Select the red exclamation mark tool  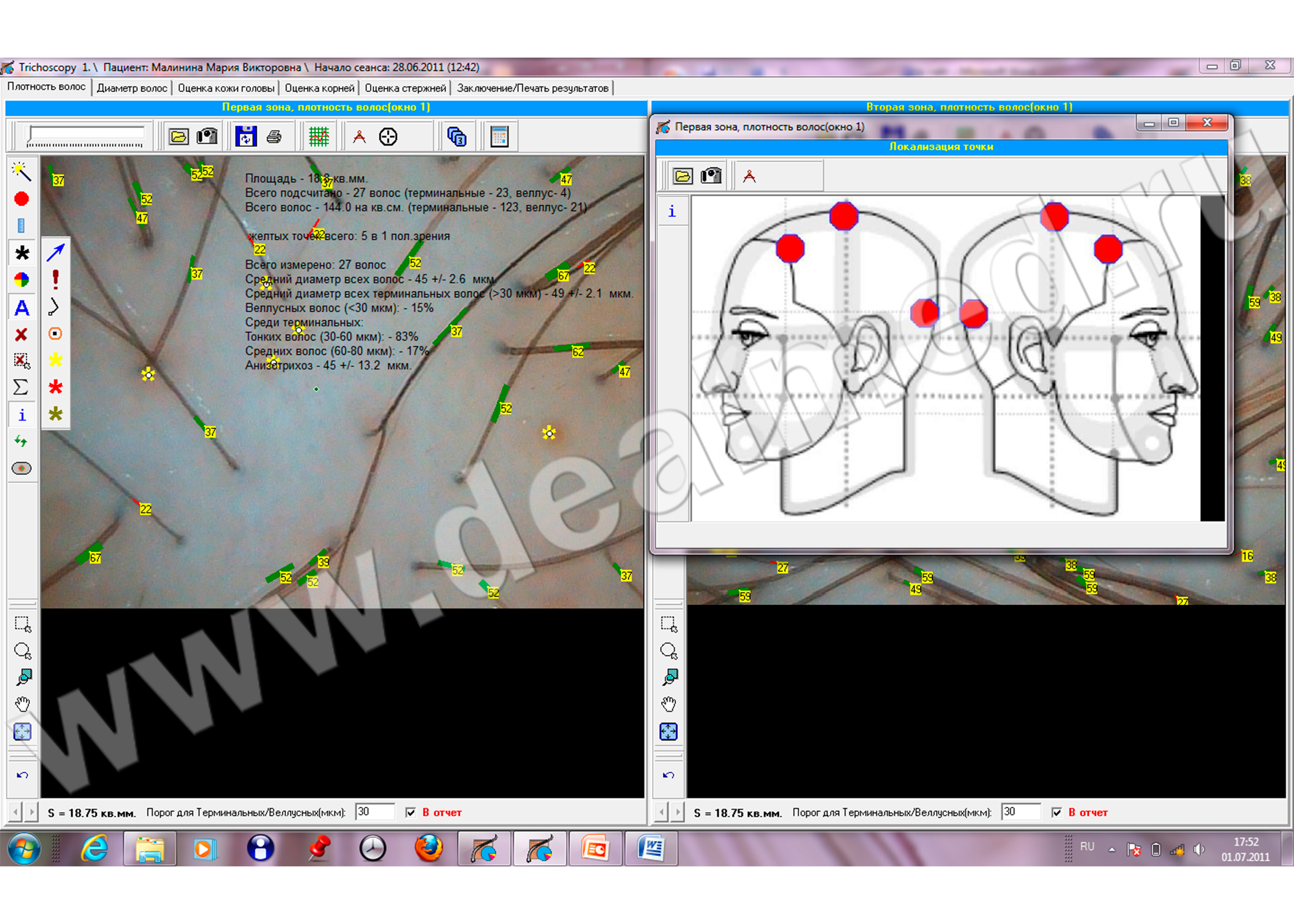point(56,280)
